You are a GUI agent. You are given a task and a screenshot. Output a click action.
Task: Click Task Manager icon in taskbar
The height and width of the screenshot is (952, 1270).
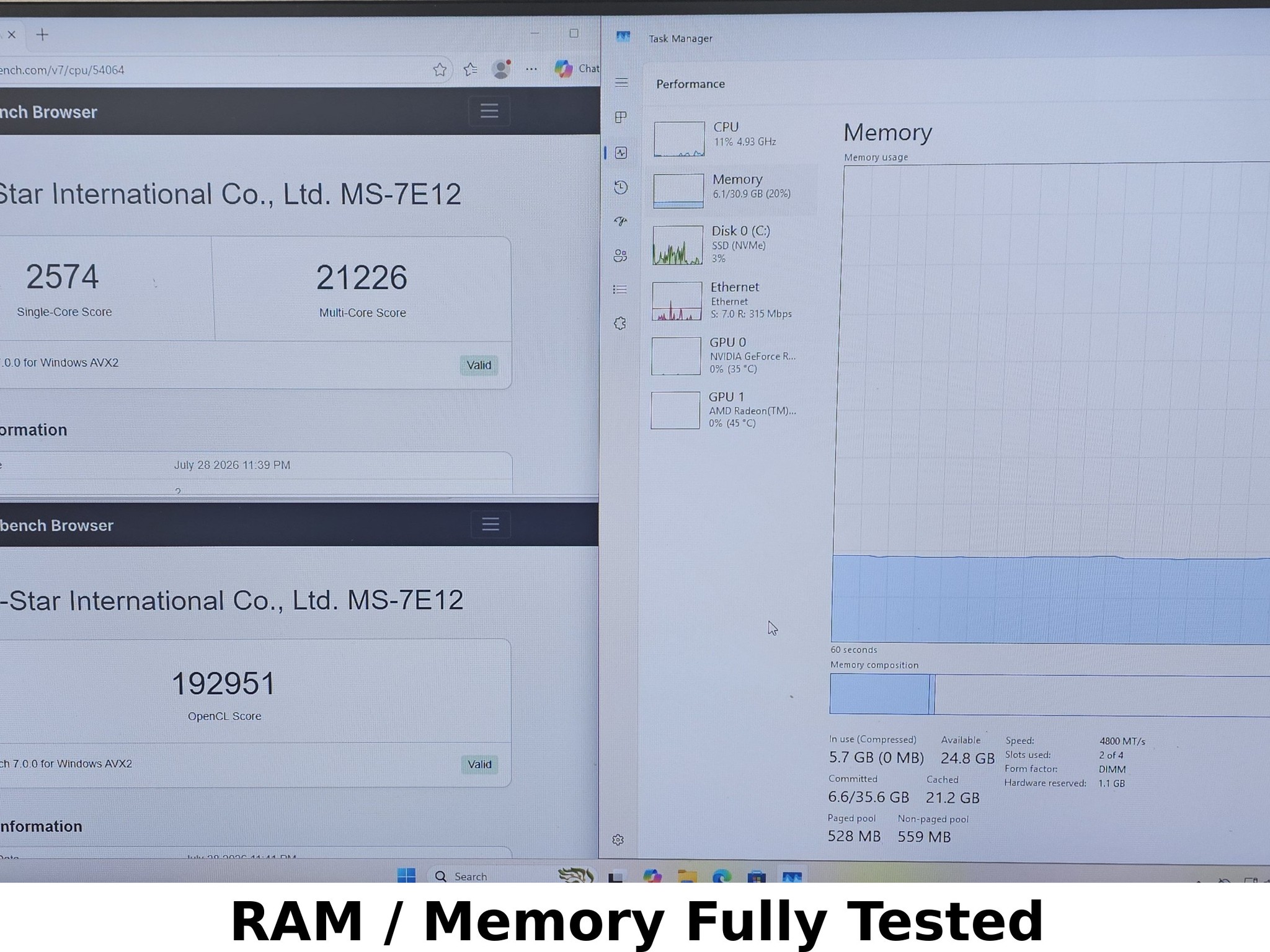[x=792, y=876]
